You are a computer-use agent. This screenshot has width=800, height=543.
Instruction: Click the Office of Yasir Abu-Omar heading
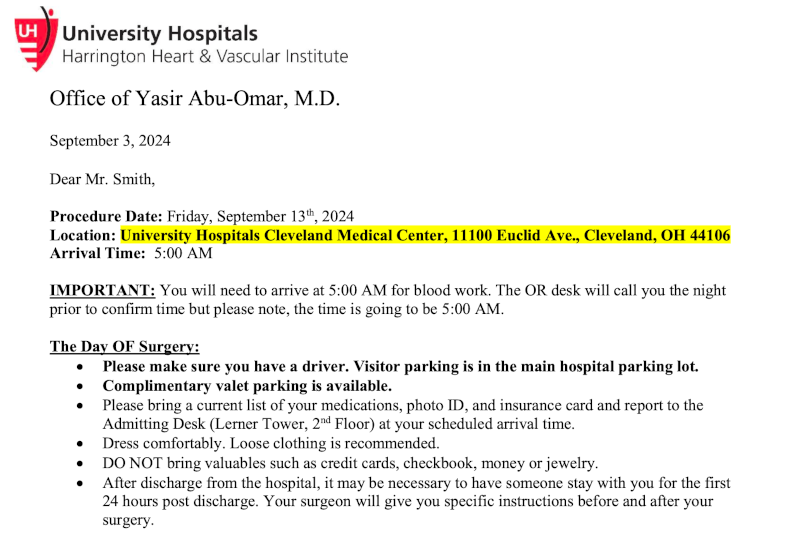[x=195, y=99]
